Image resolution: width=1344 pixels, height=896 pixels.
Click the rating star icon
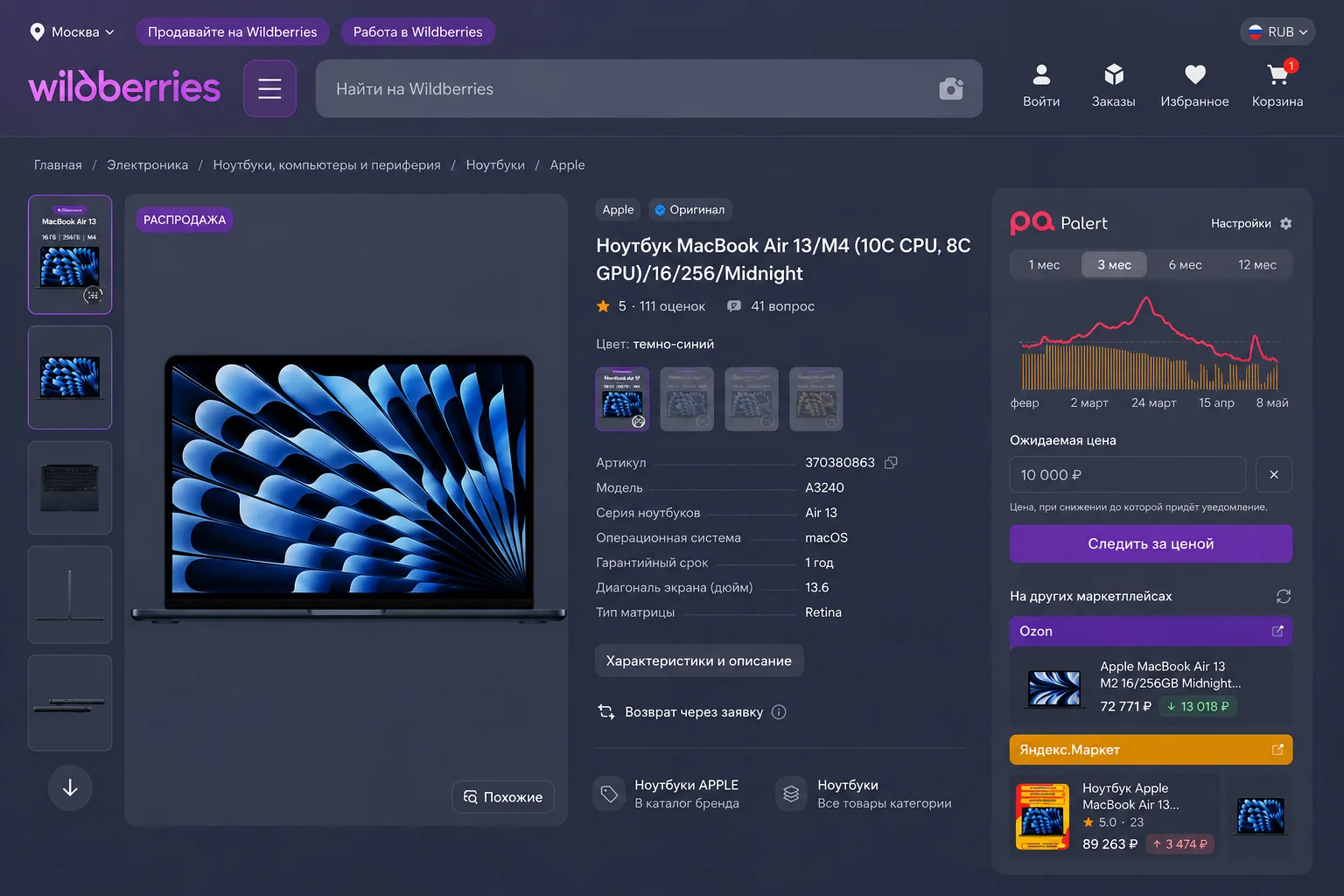coord(603,306)
